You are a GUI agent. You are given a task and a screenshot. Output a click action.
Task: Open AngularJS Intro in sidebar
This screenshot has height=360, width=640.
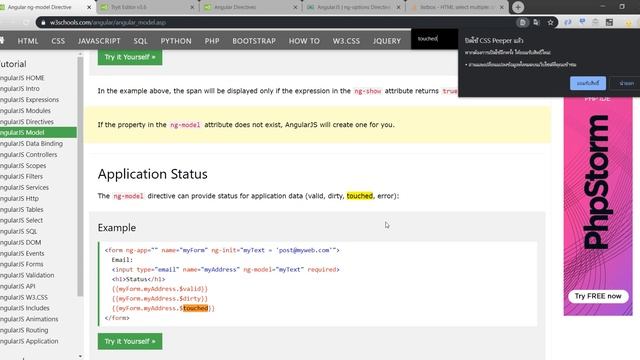coord(20,89)
